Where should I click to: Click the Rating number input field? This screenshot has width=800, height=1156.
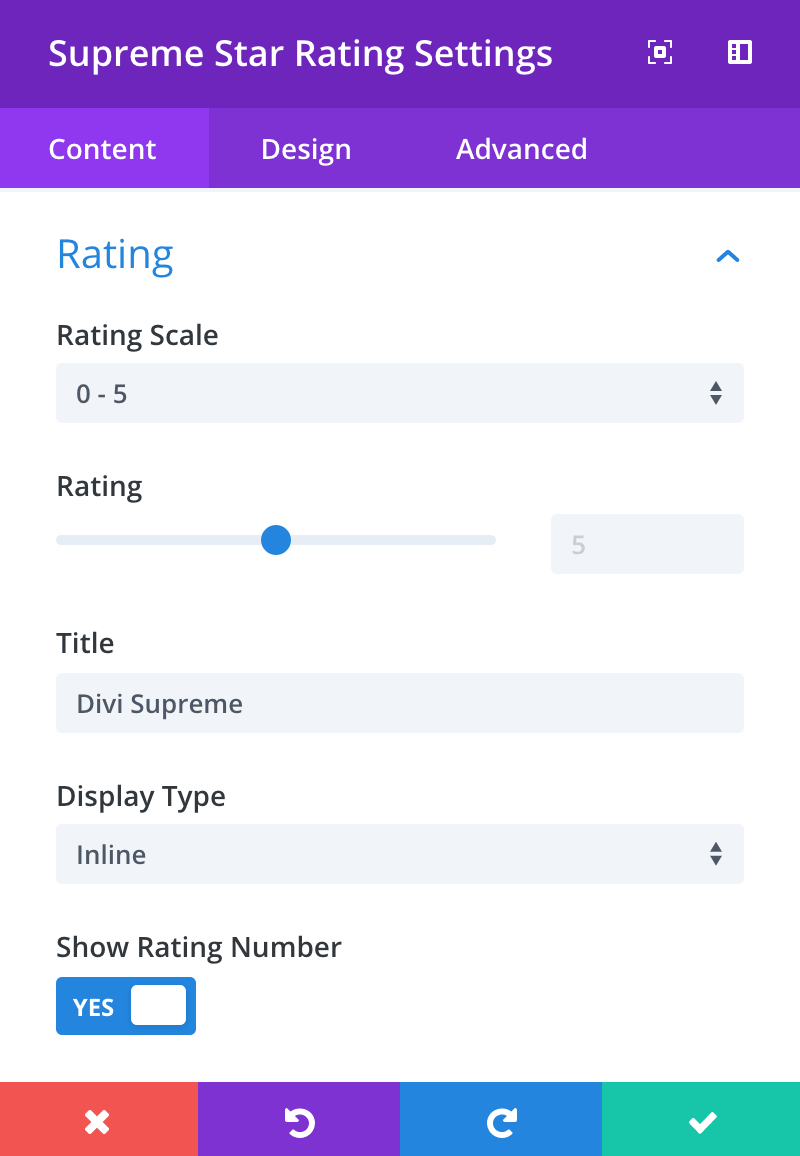tap(647, 544)
